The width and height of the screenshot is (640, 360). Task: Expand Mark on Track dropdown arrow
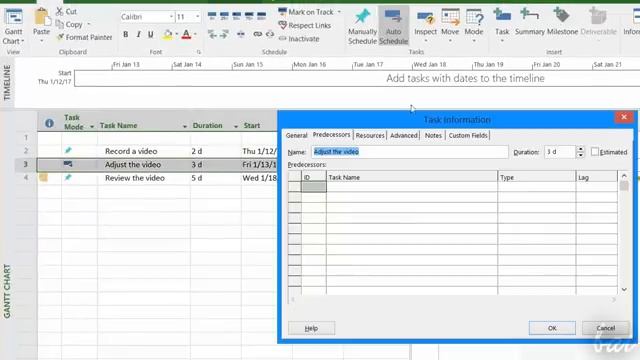point(339,12)
